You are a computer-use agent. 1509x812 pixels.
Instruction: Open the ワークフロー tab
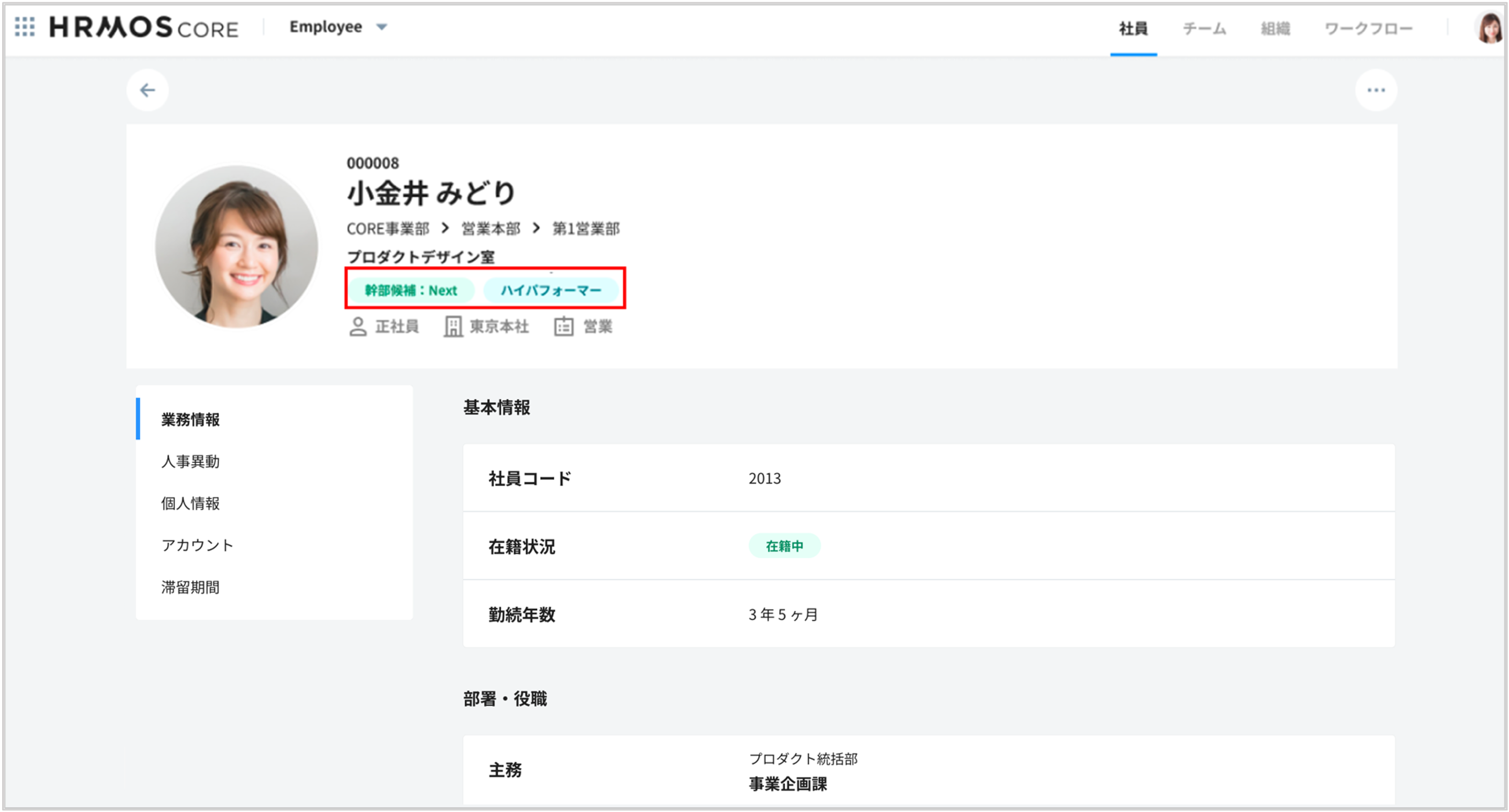click(1368, 29)
